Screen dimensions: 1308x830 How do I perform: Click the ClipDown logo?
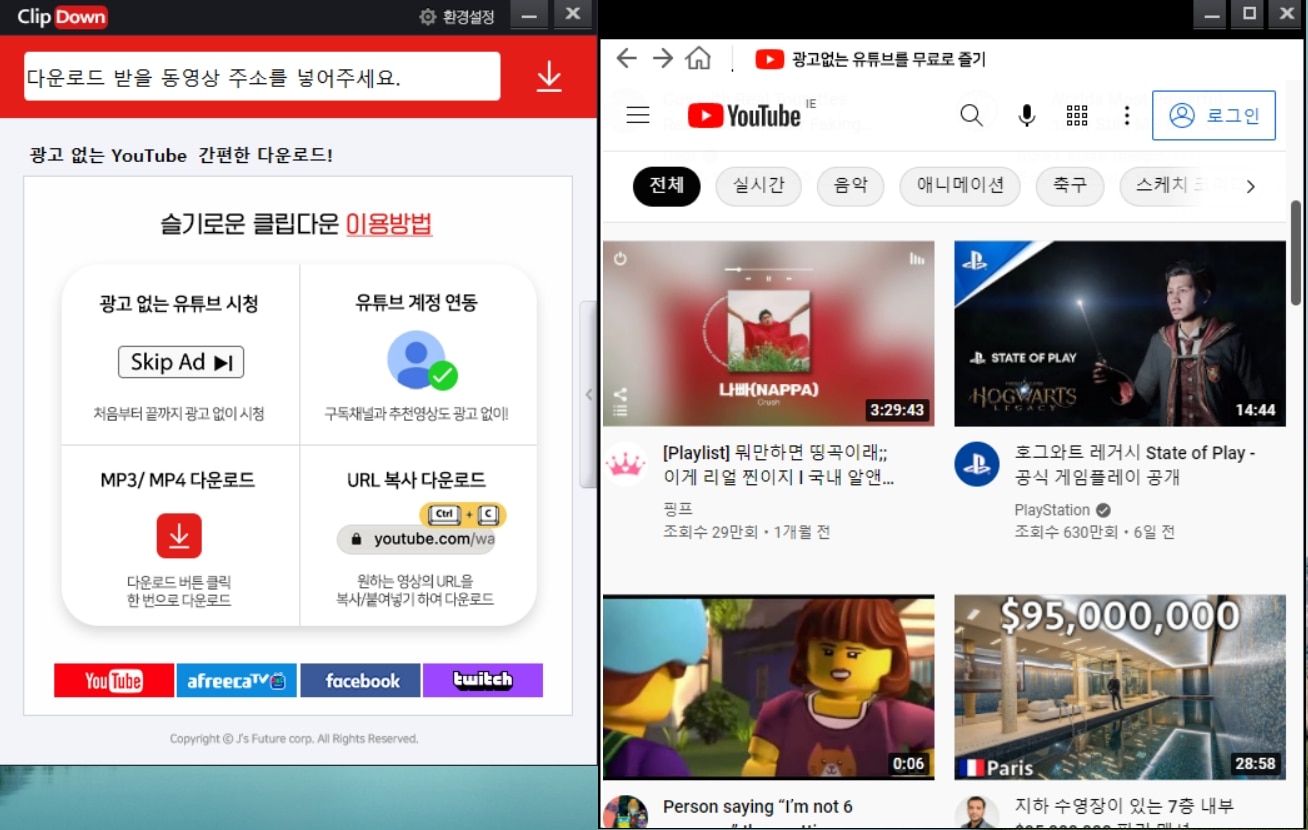(x=62, y=17)
